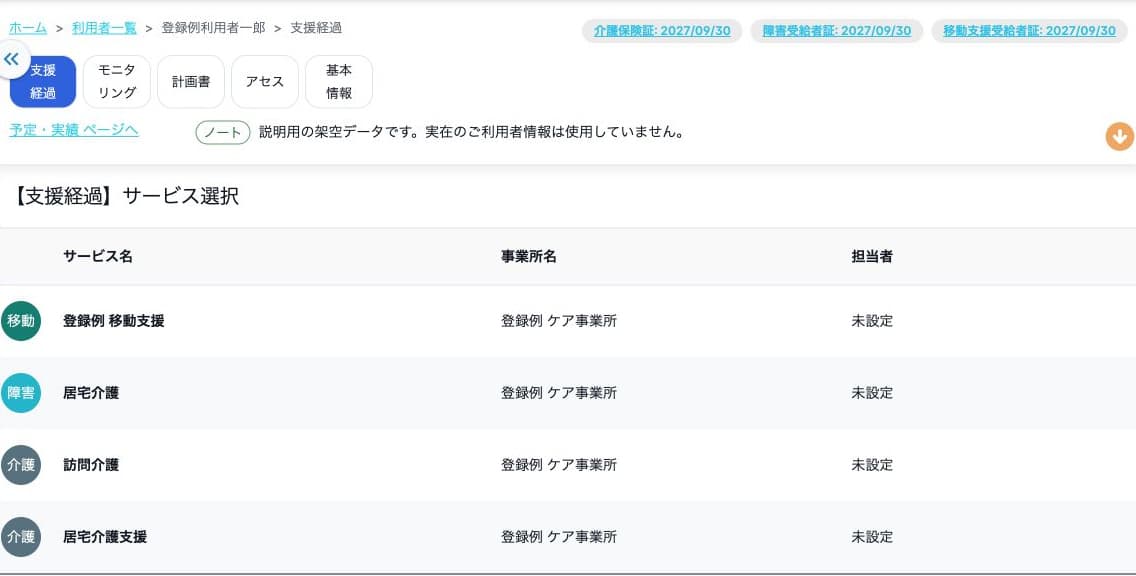The height and width of the screenshot is (576, 1136).
Task: Collapse sidebar with double-chevron icon
Action: 12,59
